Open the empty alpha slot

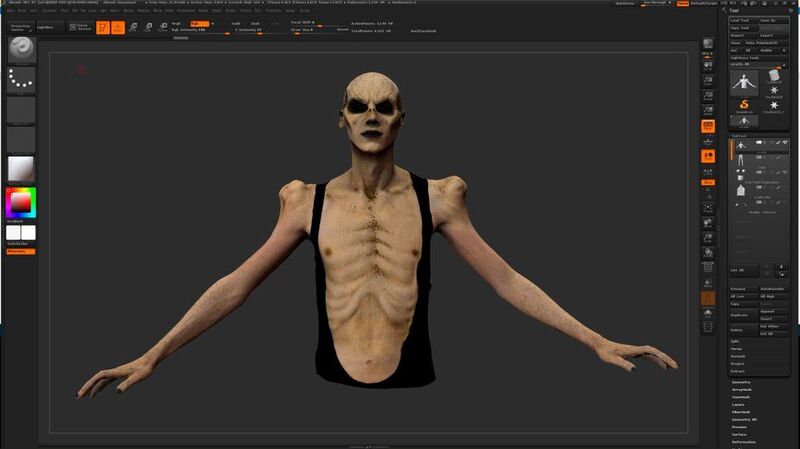click(x=21, y=110)
